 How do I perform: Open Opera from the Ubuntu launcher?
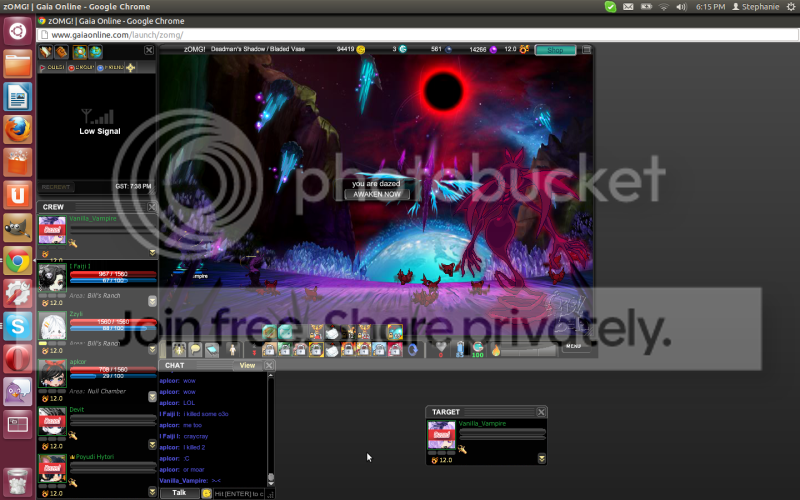tap(18, 359)
